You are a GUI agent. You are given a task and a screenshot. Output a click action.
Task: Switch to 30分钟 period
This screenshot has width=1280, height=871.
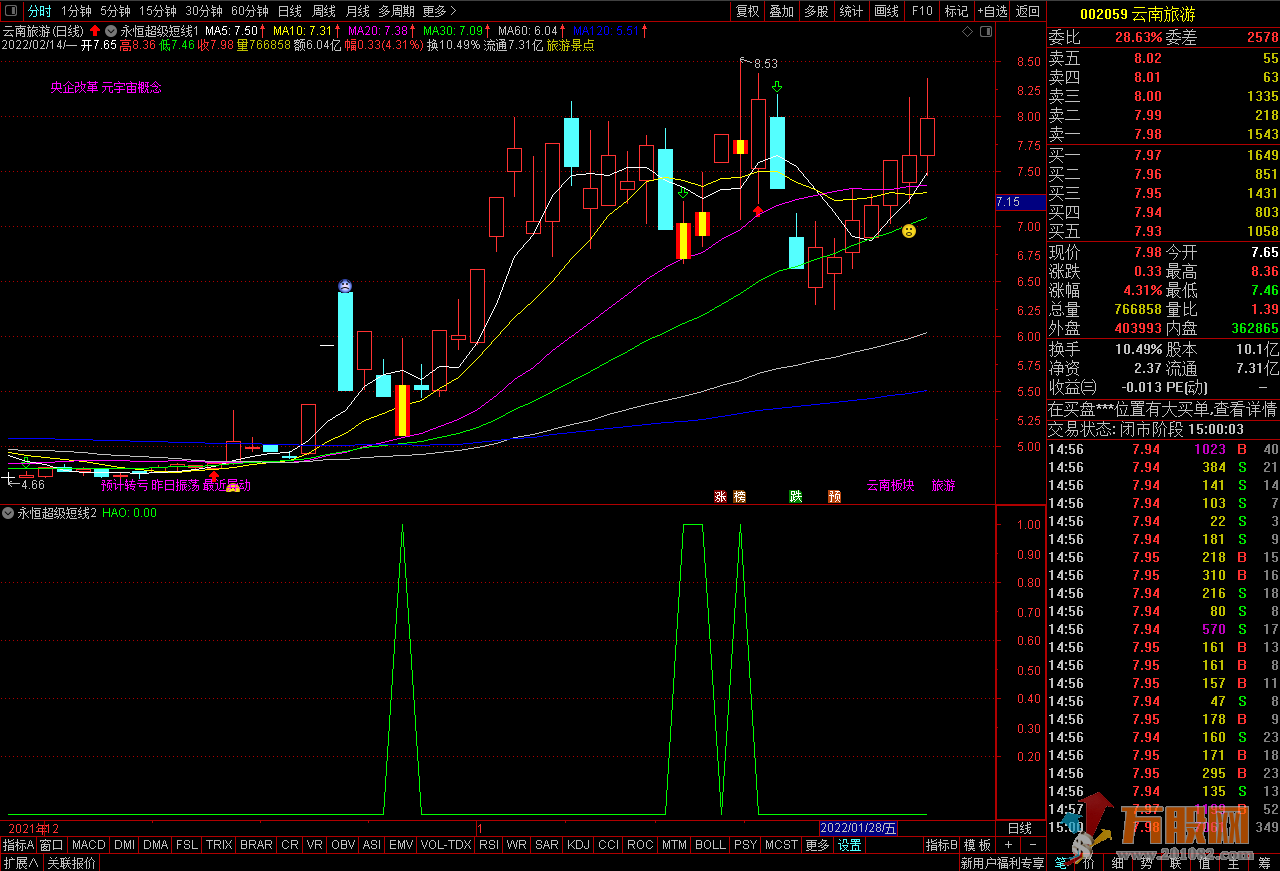pos(204,11)
